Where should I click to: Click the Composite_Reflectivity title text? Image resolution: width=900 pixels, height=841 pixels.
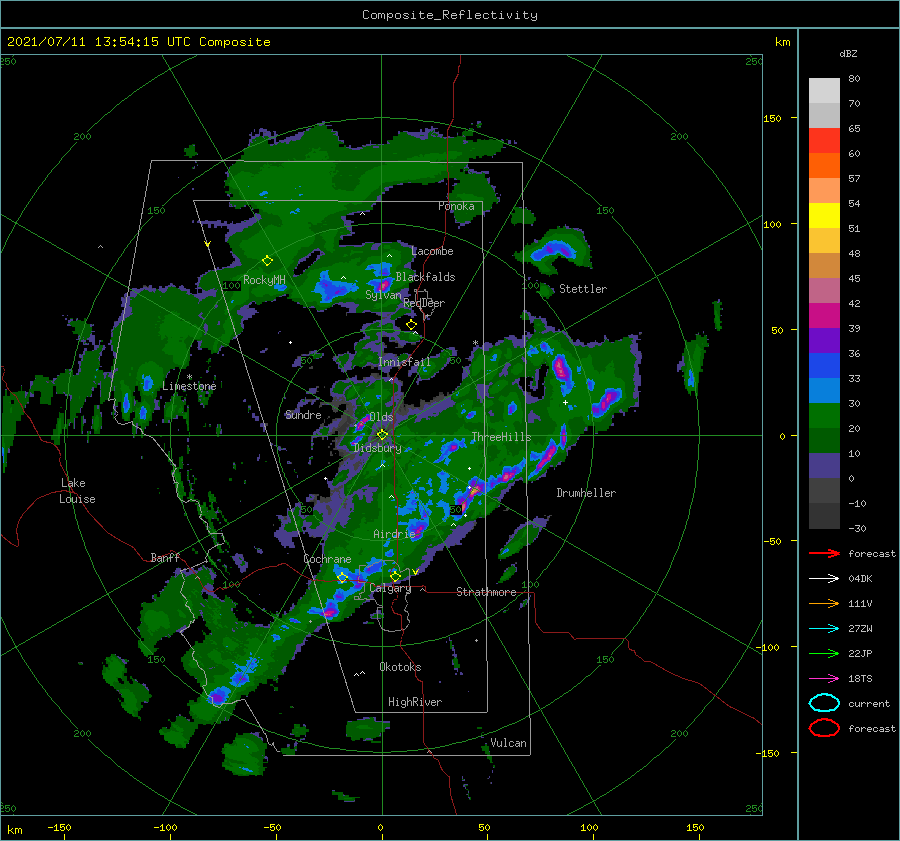click(449, 15)
